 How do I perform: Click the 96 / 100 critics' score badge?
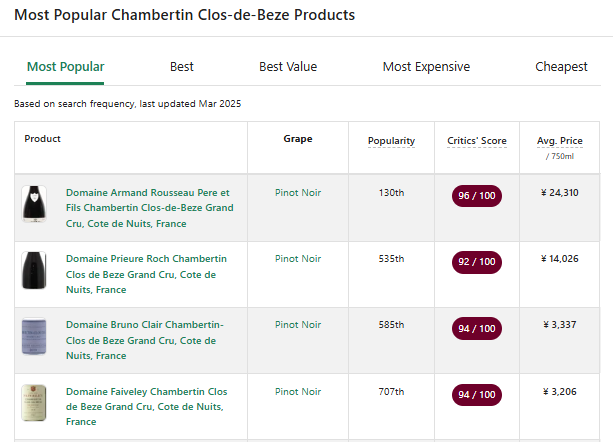477,196
